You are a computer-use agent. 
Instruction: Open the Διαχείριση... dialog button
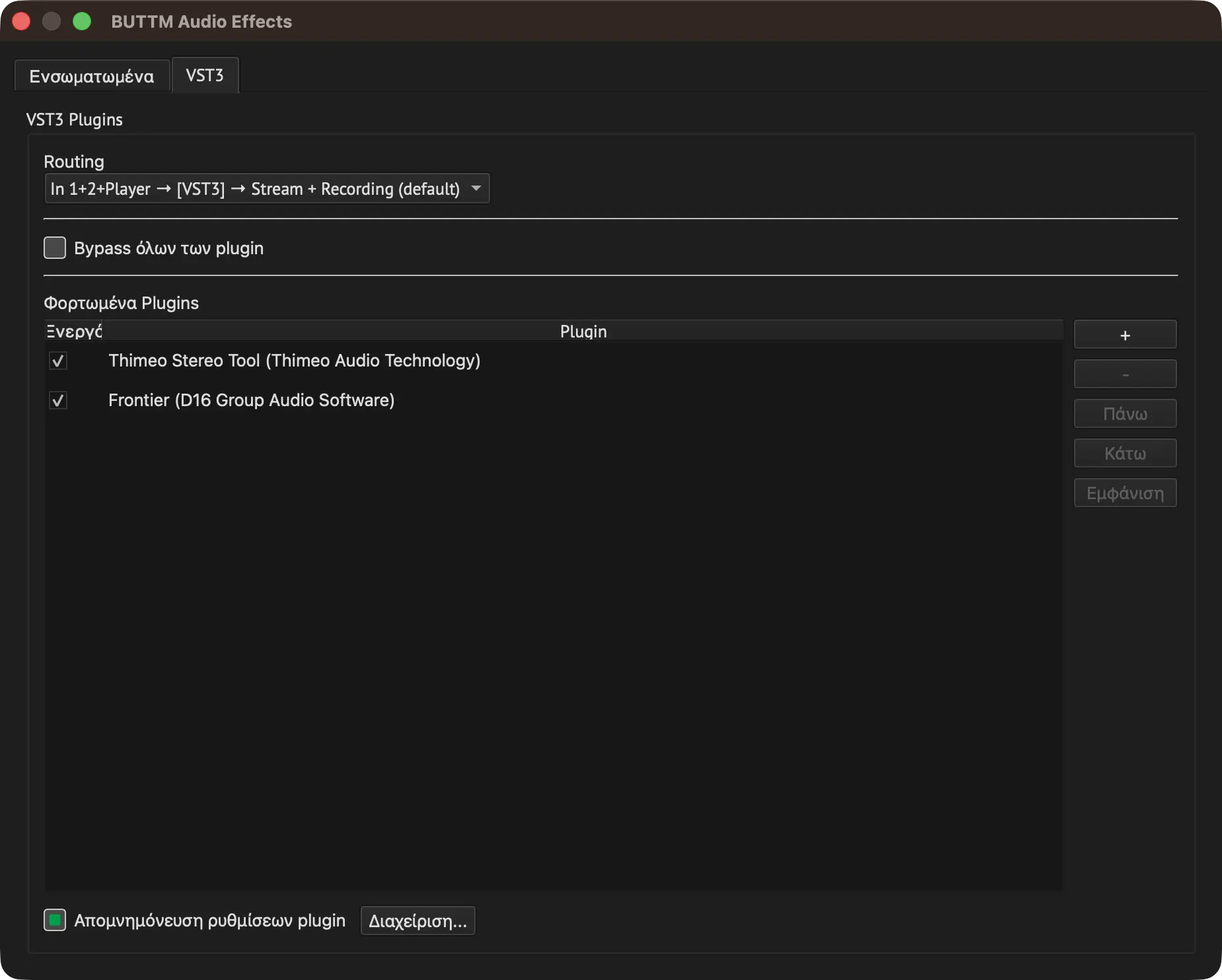click(417, 921)
